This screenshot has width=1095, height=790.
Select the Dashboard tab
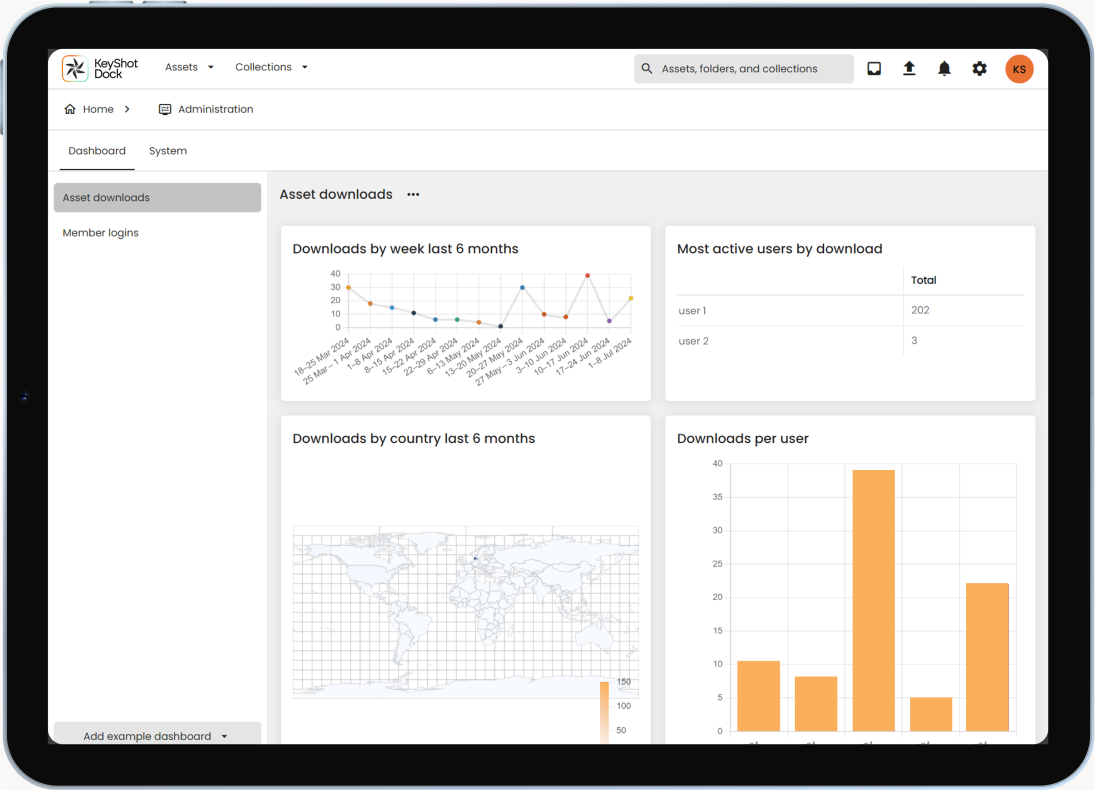tap(97, 151)
